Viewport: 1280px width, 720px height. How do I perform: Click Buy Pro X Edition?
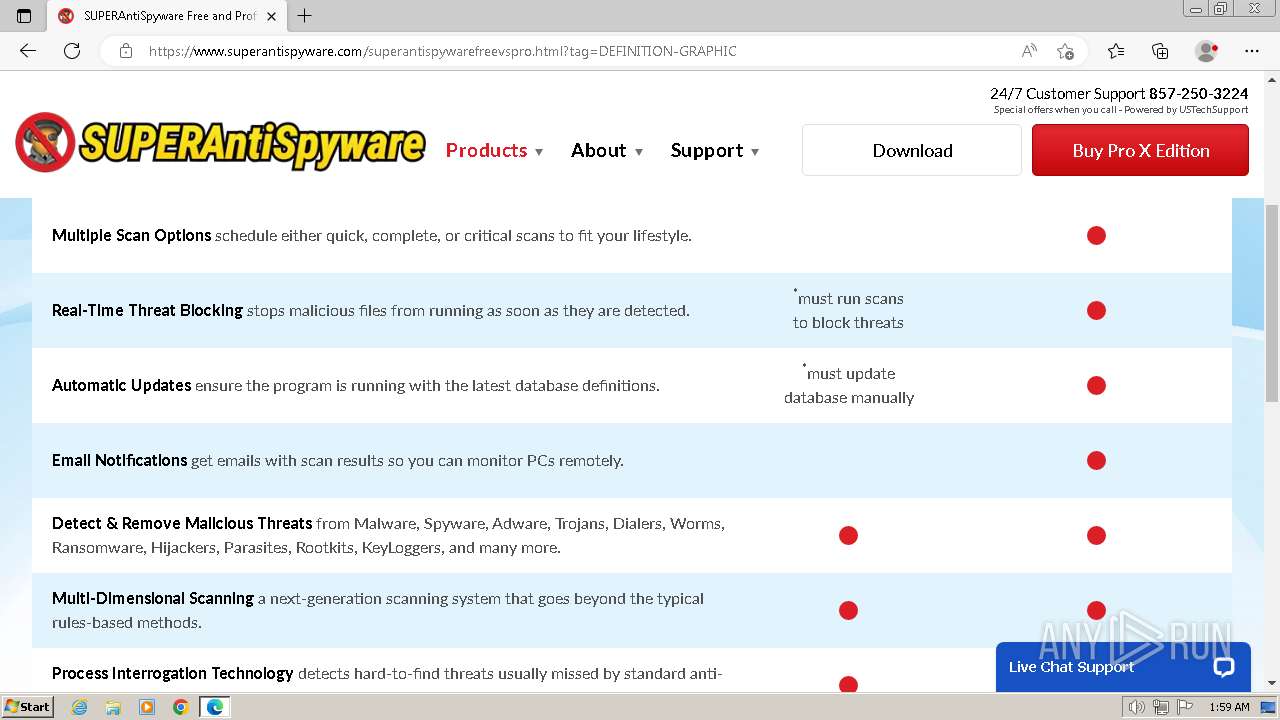click(x=1140, y=150)
